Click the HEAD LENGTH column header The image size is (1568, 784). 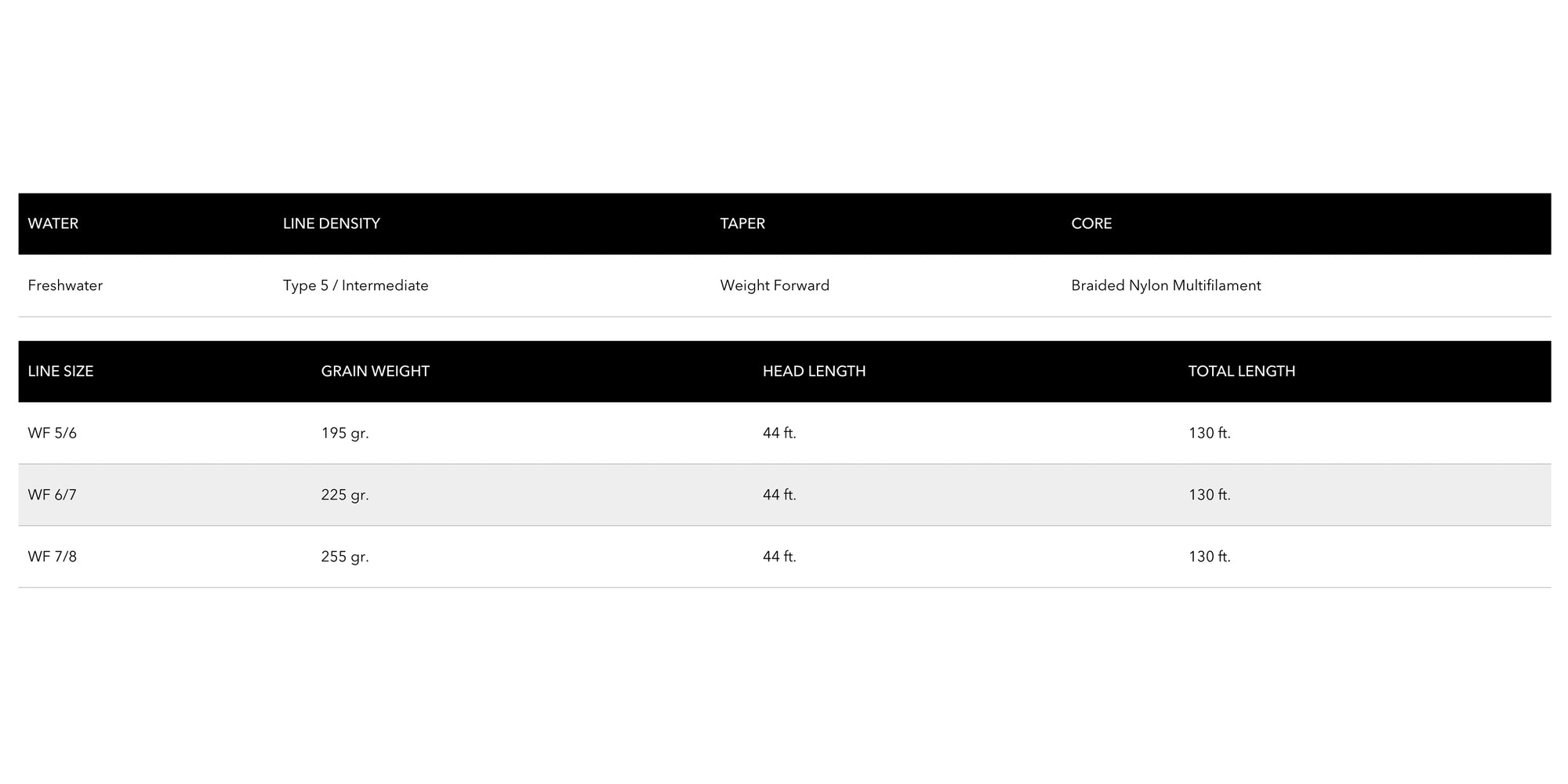coord(814,371)
